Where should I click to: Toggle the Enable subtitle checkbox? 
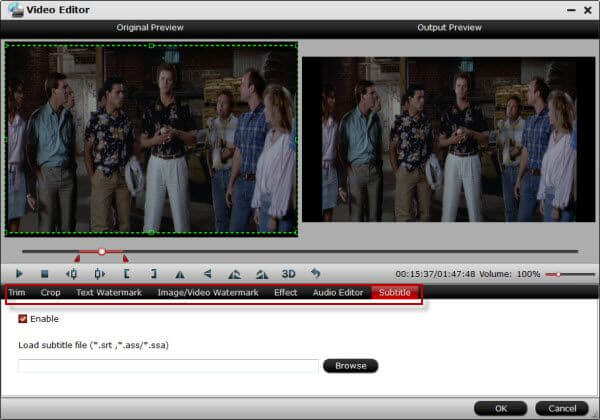click(x=23, y=319)
